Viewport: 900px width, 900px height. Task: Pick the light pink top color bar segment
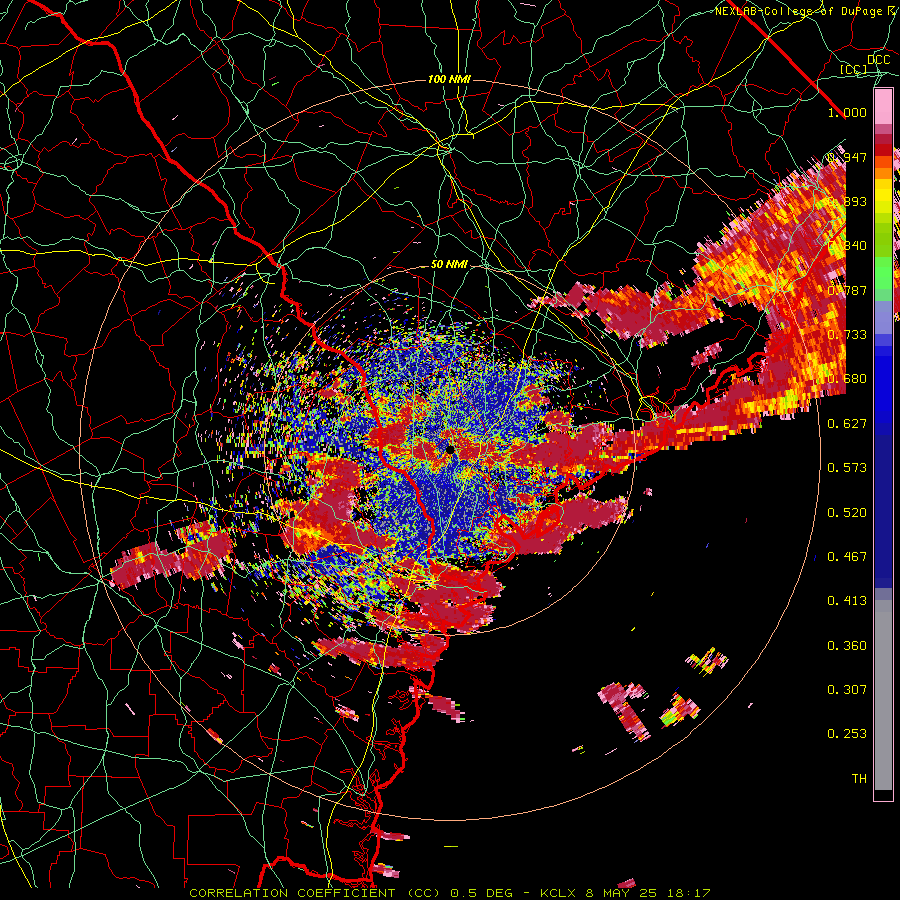click(x=883, y=106)
